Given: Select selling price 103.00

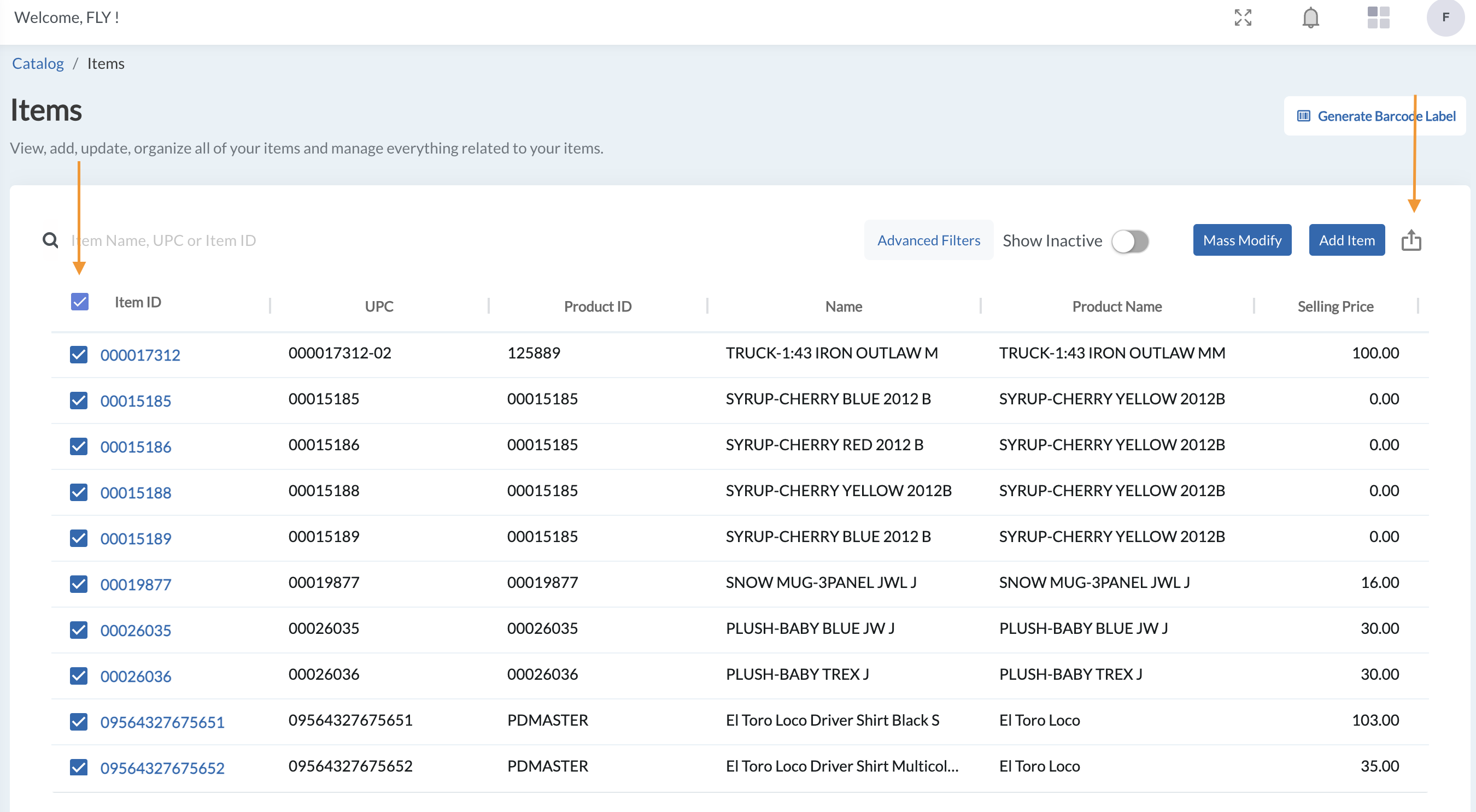Looking at the screenshot, I should (x=1375, y=720).
